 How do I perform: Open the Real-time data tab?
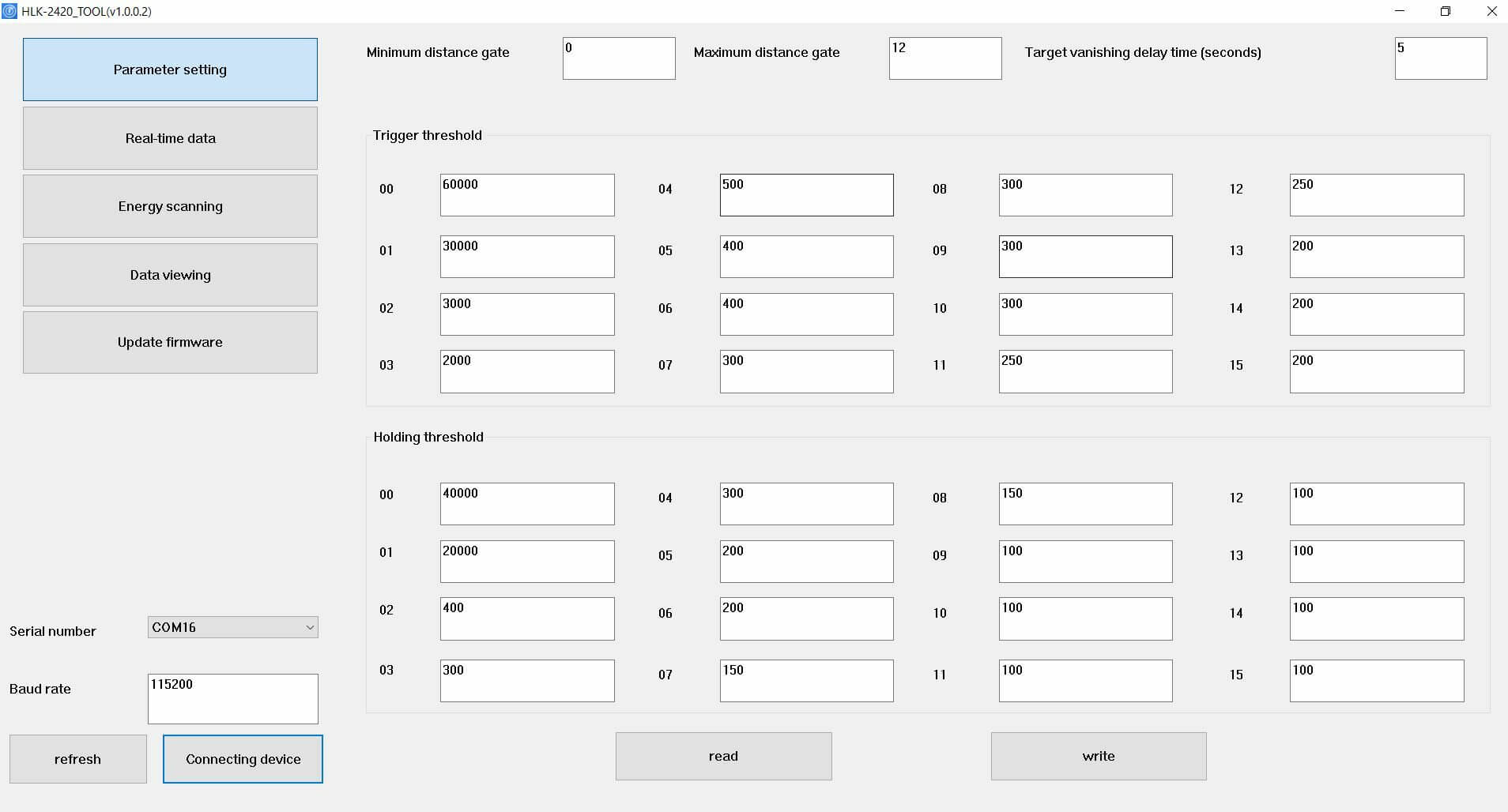pos(170,138)
